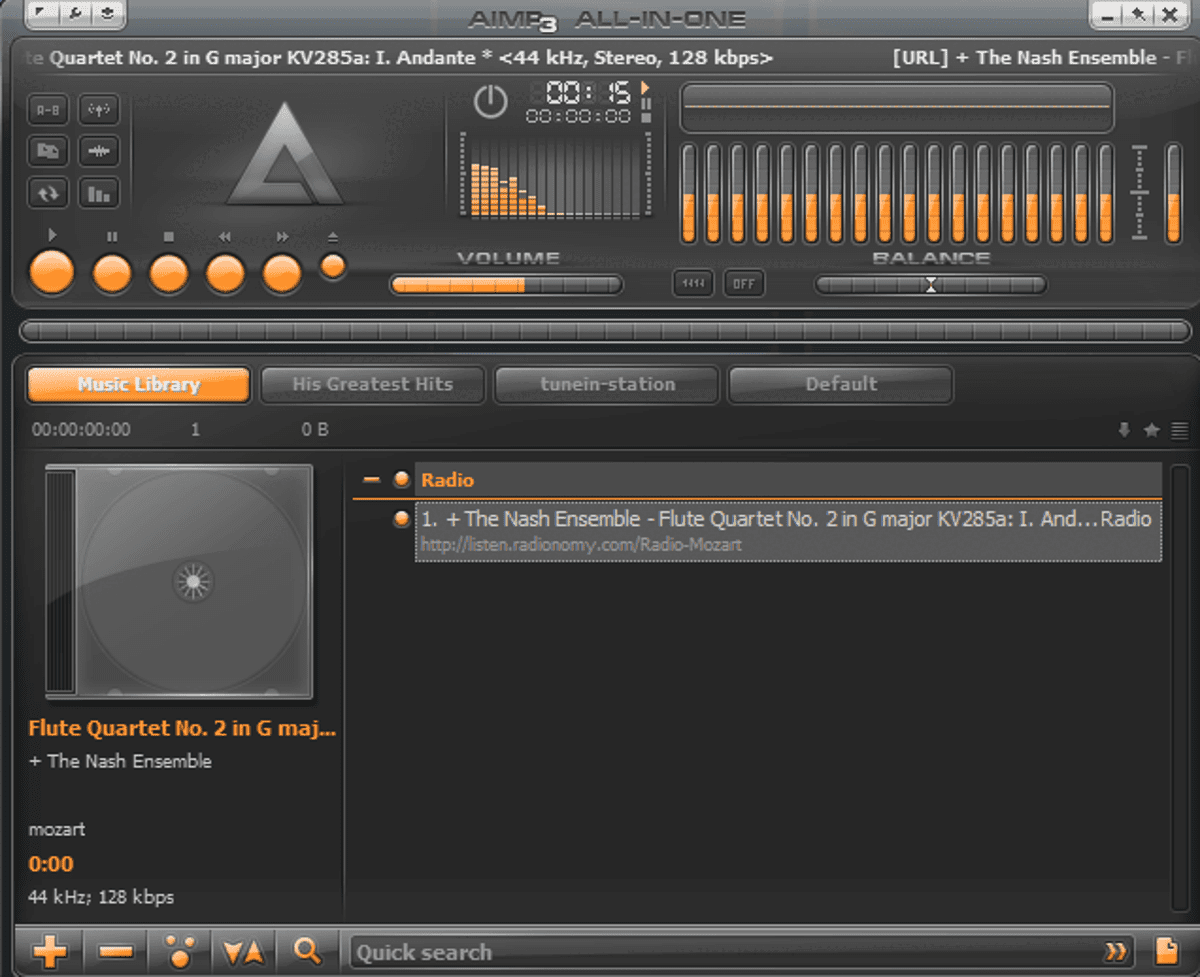Toggle the equalizer OFF button
The width and height of the screenshot is (1200, 977).
(x=743, y=284)
